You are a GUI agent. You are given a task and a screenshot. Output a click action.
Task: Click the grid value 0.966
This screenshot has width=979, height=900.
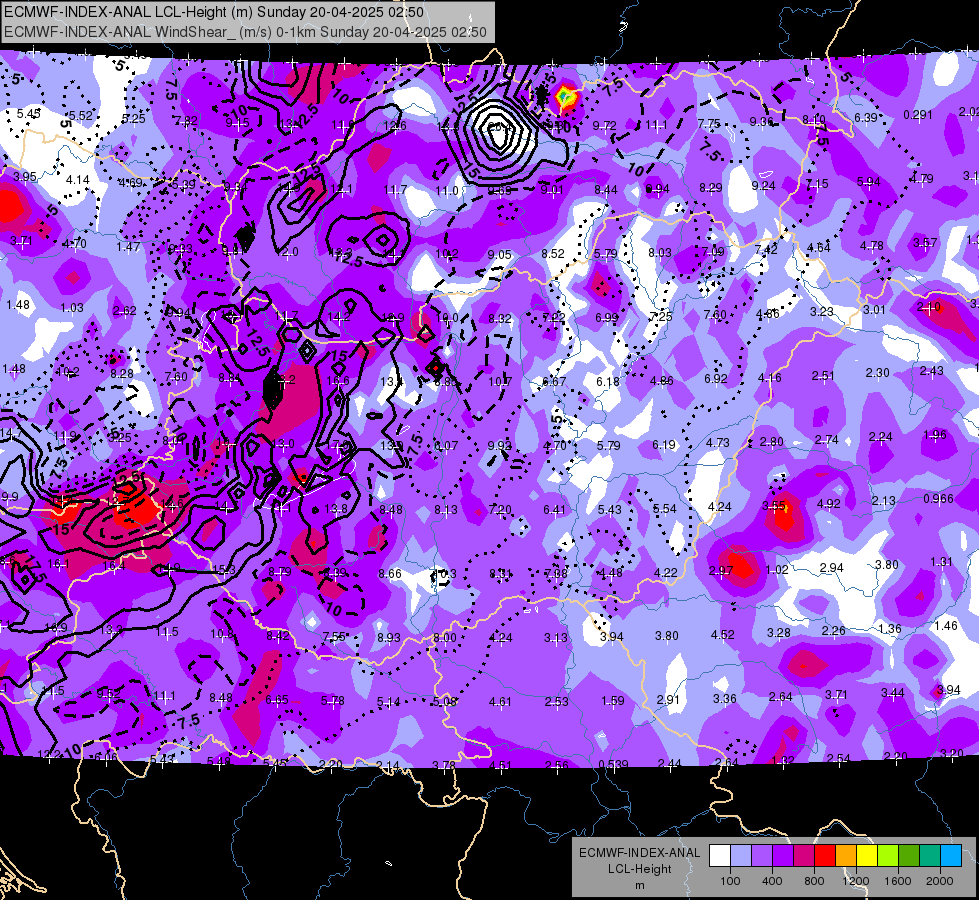click(938, 498)
